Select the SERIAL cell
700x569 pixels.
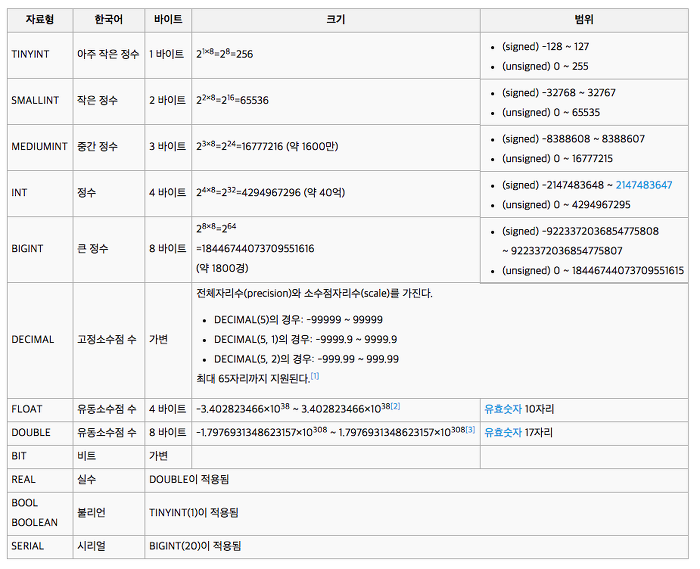tap(40, 546)
